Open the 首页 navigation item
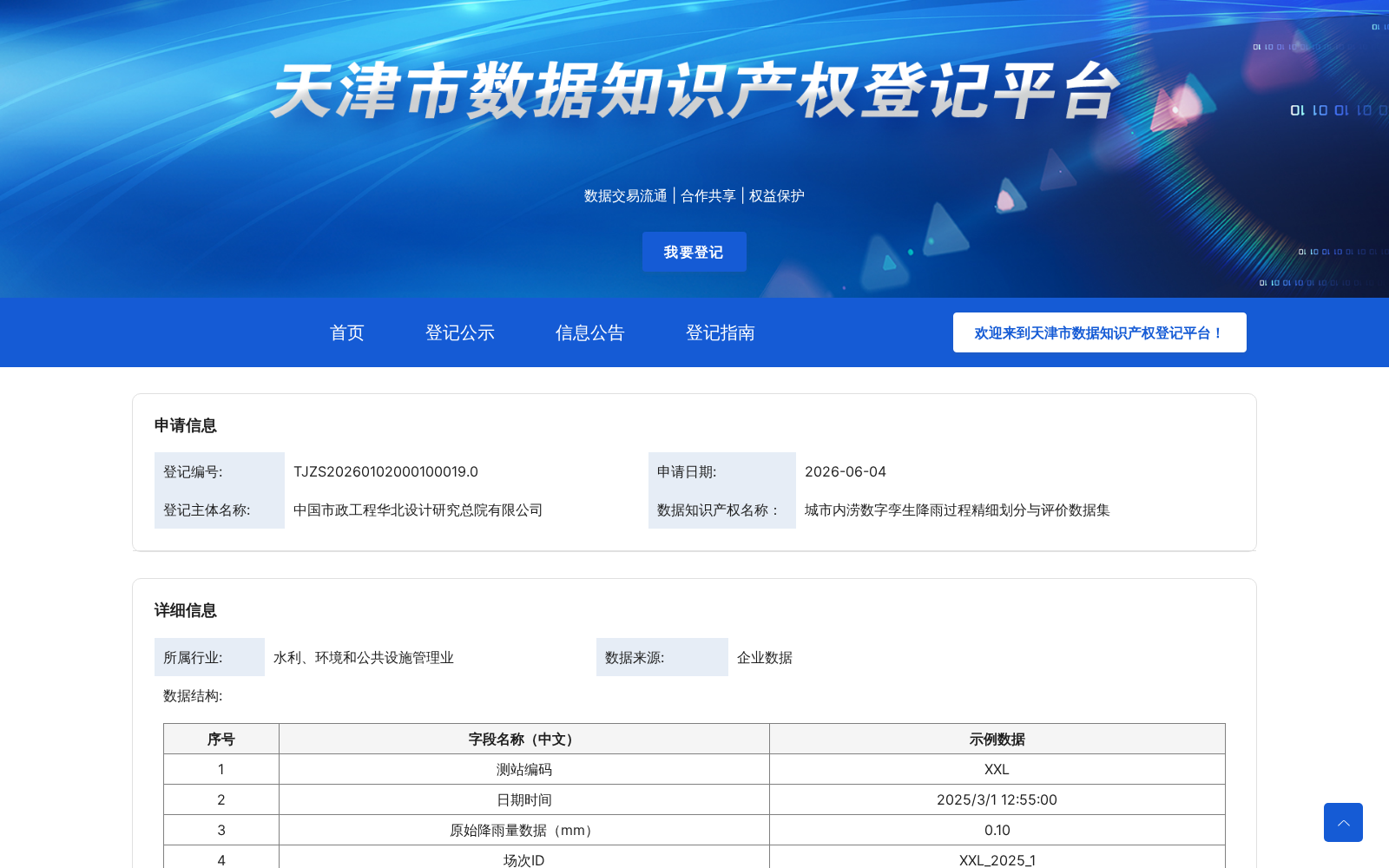The image size is (1389, 868). coord(347,332)
